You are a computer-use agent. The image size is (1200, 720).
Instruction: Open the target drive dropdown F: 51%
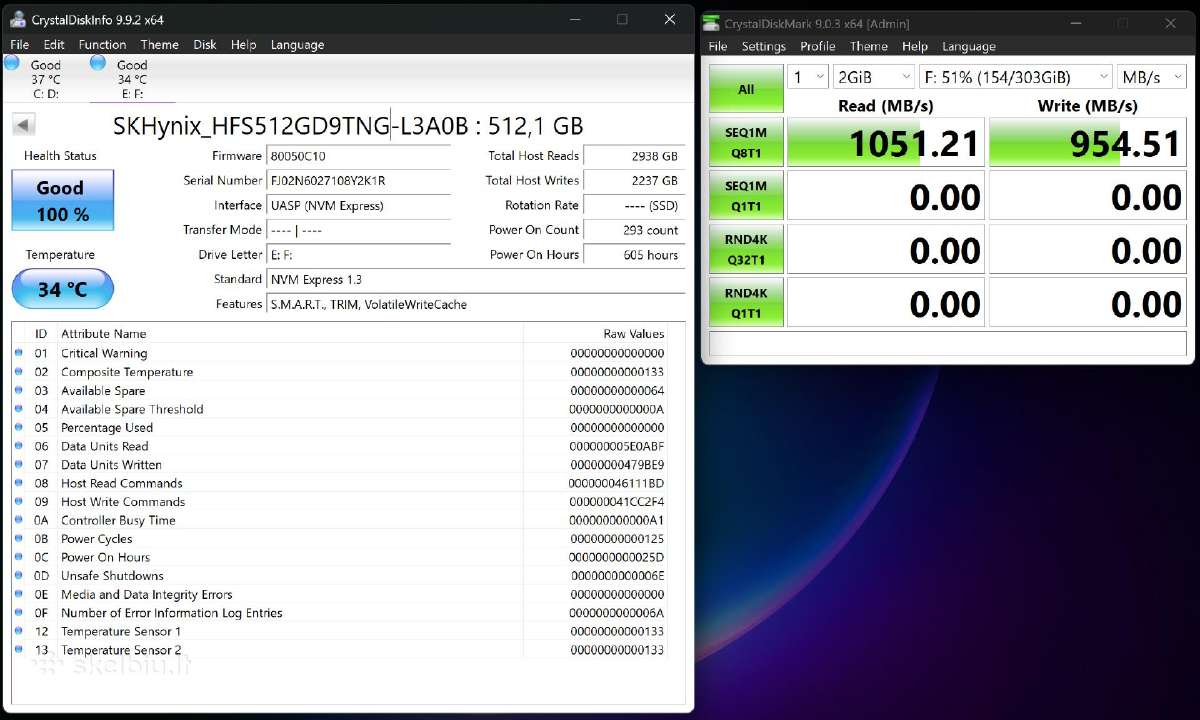click(1016, 77)
